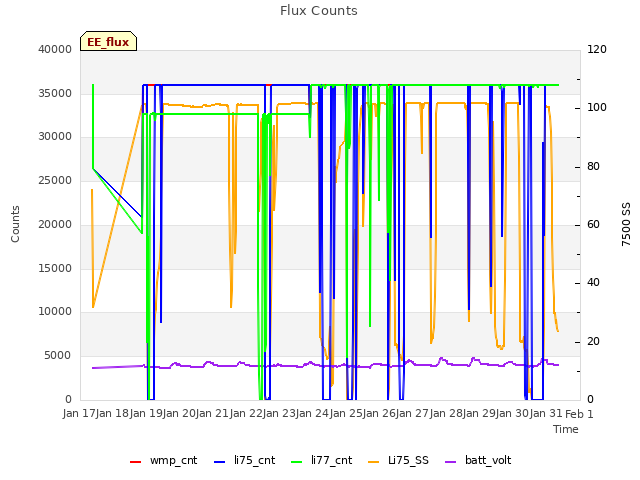Click the Jan 30 date tick
640x480 pixels.
512,413
